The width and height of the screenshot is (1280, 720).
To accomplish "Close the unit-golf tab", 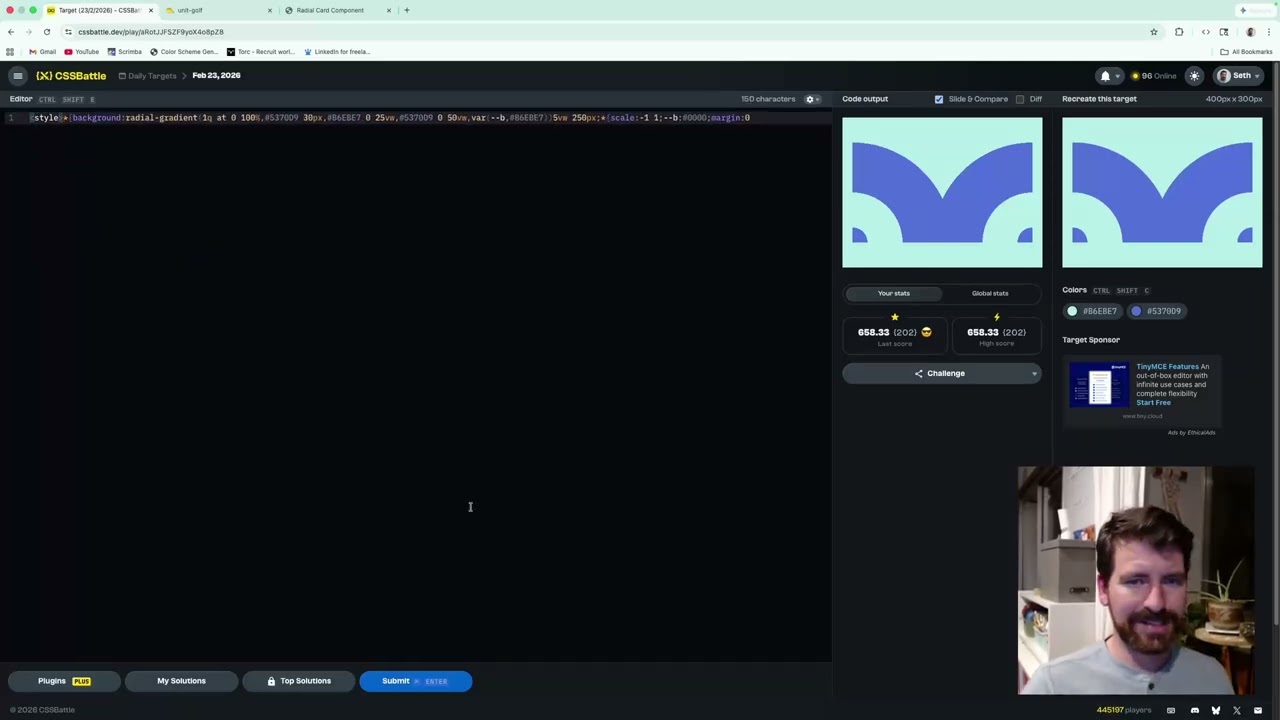I will pyautogui.click(x=269, y=10).
